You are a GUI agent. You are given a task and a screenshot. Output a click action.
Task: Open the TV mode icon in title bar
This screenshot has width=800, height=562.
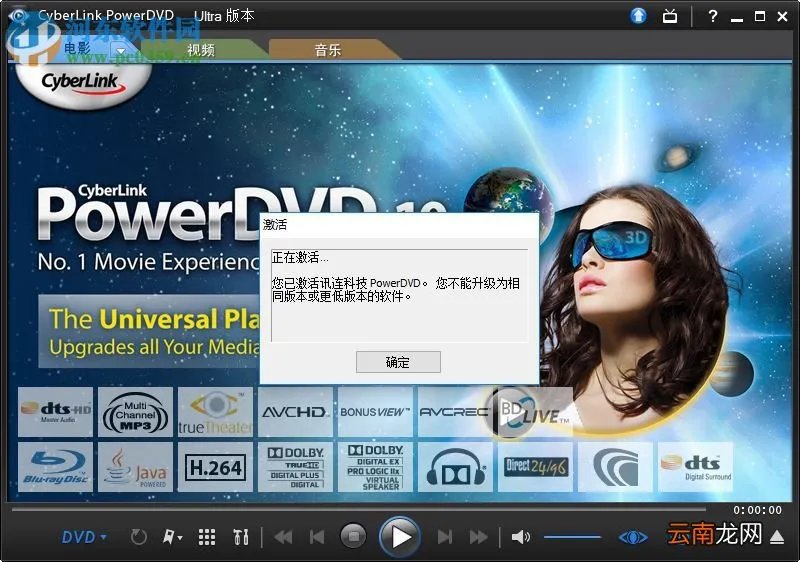[x=670, y=16]
